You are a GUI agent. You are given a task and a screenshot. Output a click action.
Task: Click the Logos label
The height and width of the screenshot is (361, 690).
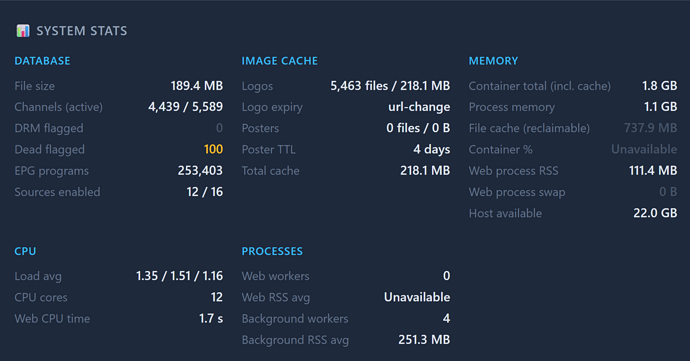[x=257, y=86]
